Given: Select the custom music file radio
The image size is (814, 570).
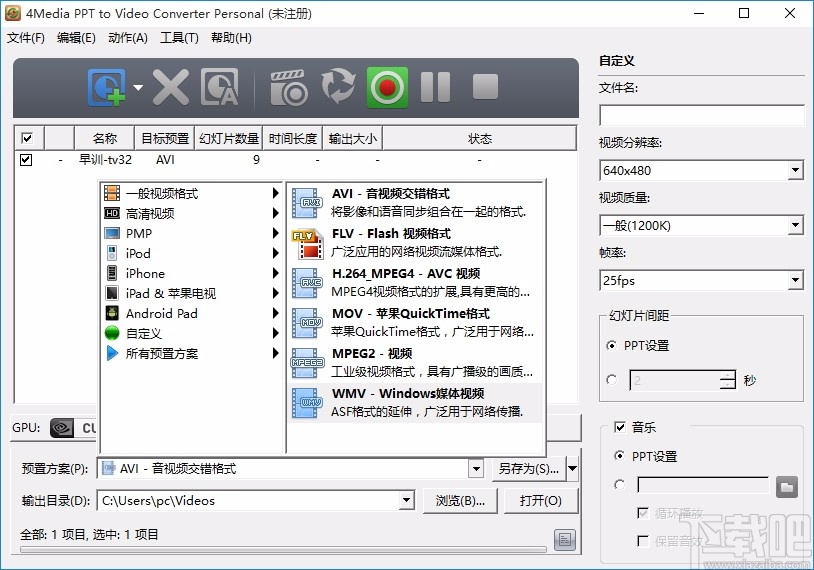Looking at the screenshot, I should 619,485.
